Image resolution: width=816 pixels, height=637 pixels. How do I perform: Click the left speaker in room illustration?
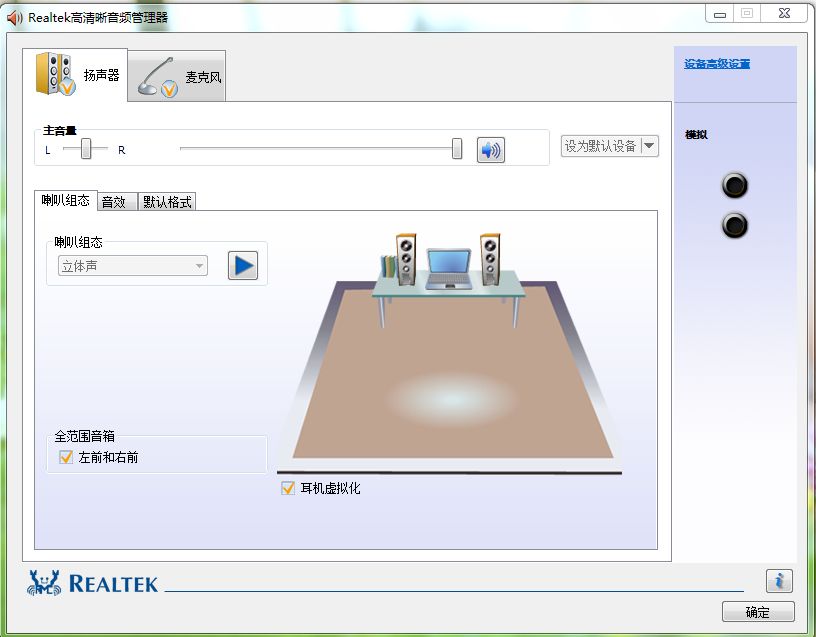[405, 259]
